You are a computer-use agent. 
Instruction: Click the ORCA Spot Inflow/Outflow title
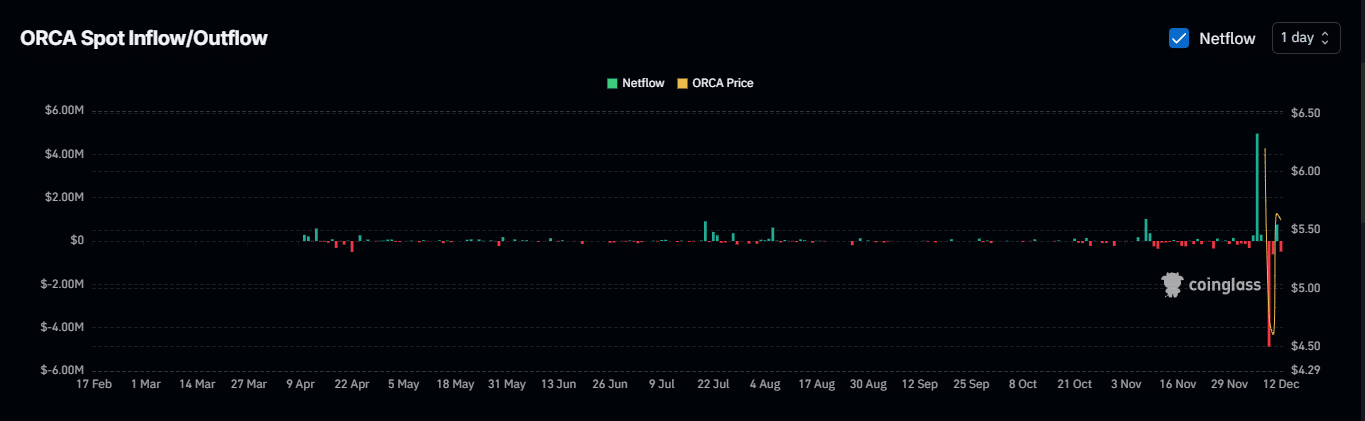(144, 38)
